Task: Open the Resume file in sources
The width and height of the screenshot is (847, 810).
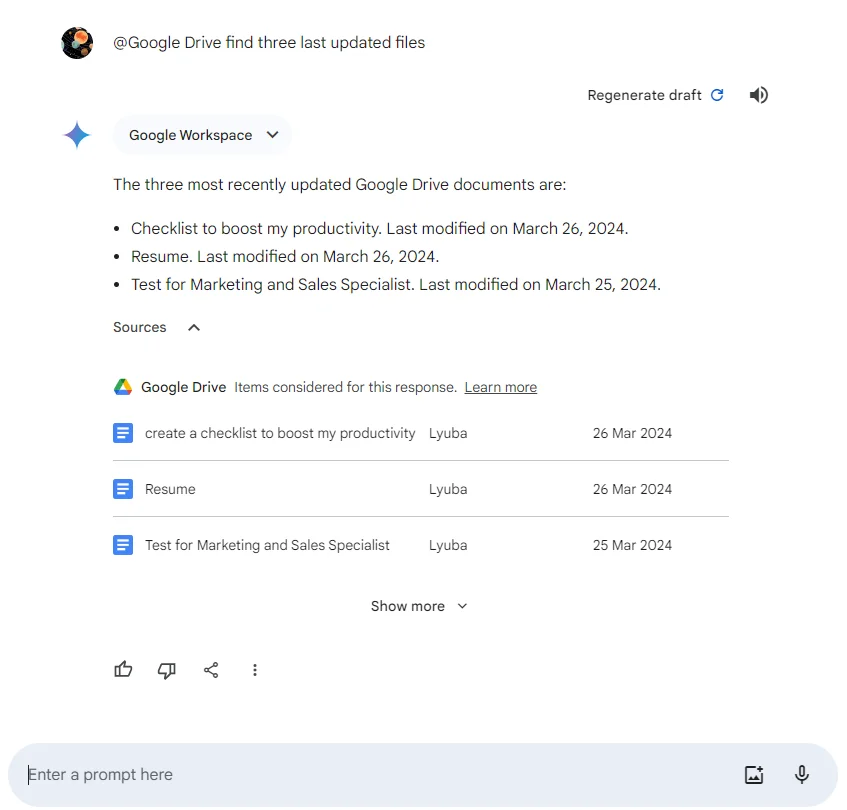Action: 170,489
